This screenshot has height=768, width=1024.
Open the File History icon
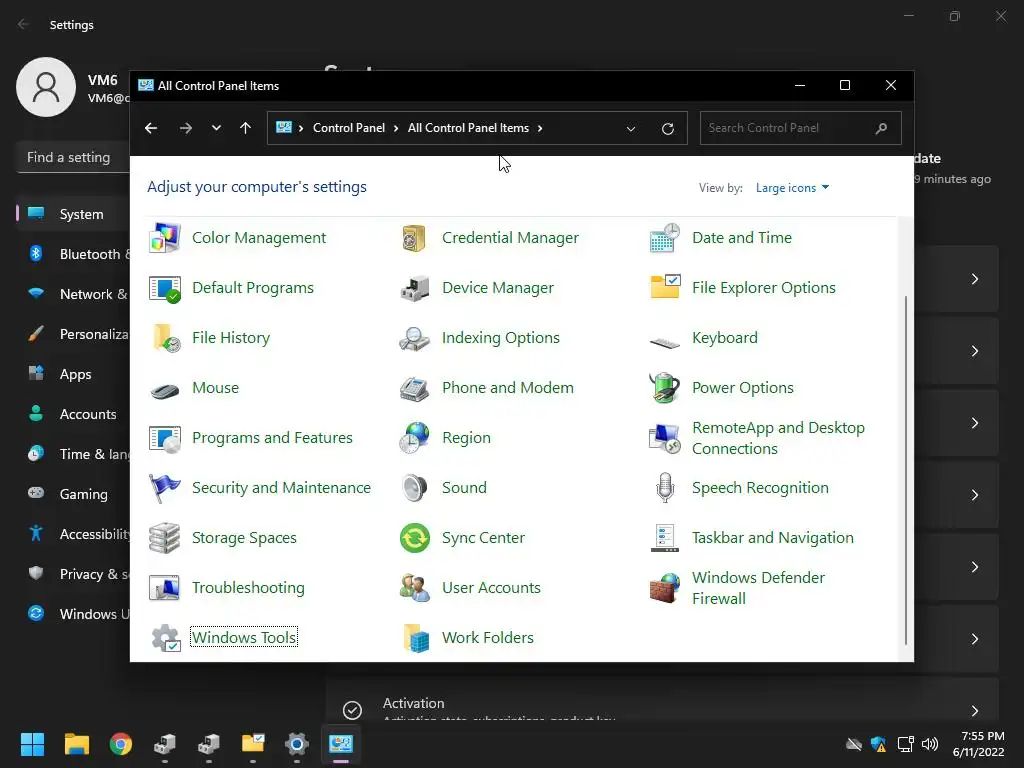(165, 338)
